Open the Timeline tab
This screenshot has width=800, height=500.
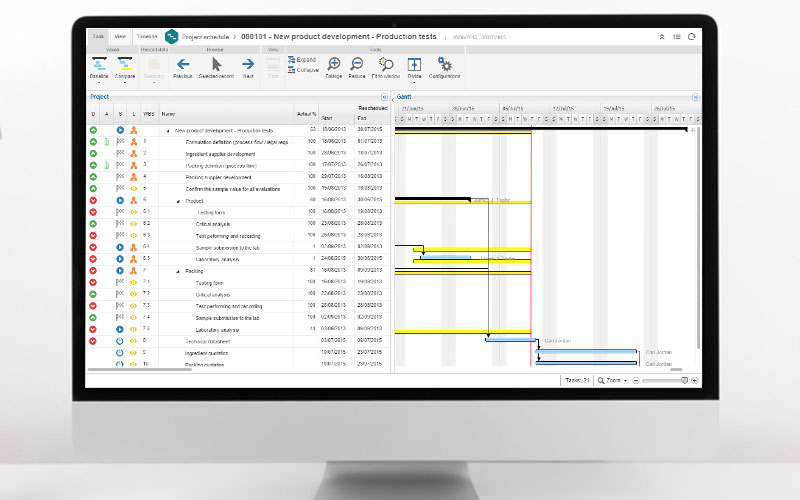click(146, 35)
